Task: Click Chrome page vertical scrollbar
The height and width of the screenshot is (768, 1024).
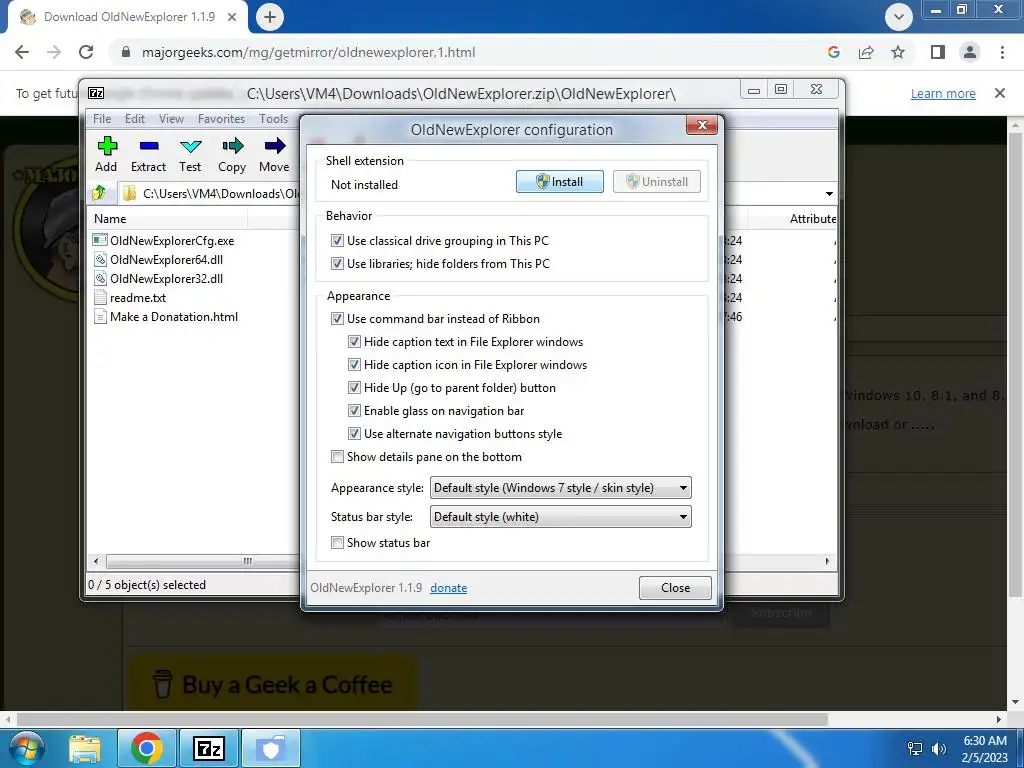Action: click(1016, 366)
